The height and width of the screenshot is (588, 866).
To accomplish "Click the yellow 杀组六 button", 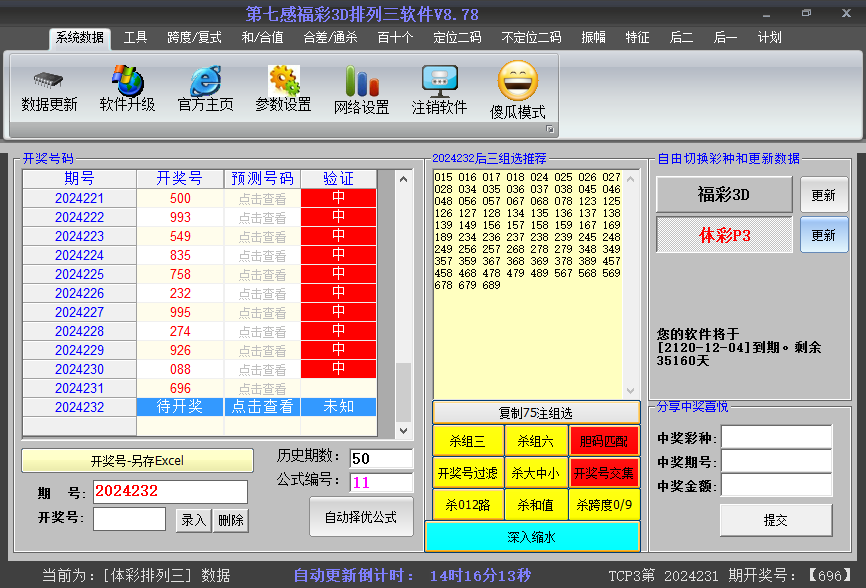I will coord(536,441).
